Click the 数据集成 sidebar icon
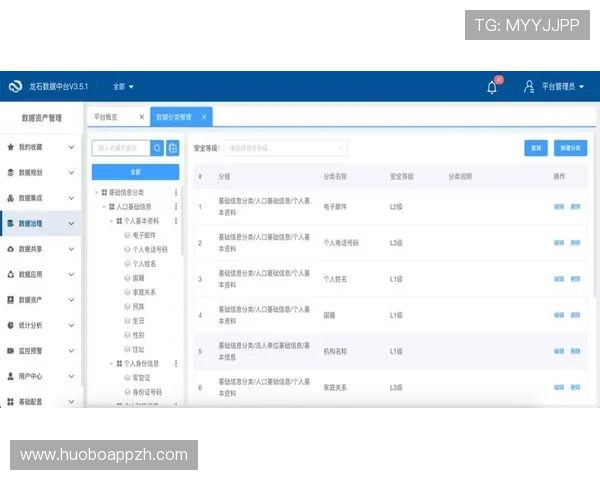 click(x=11, y=198)
